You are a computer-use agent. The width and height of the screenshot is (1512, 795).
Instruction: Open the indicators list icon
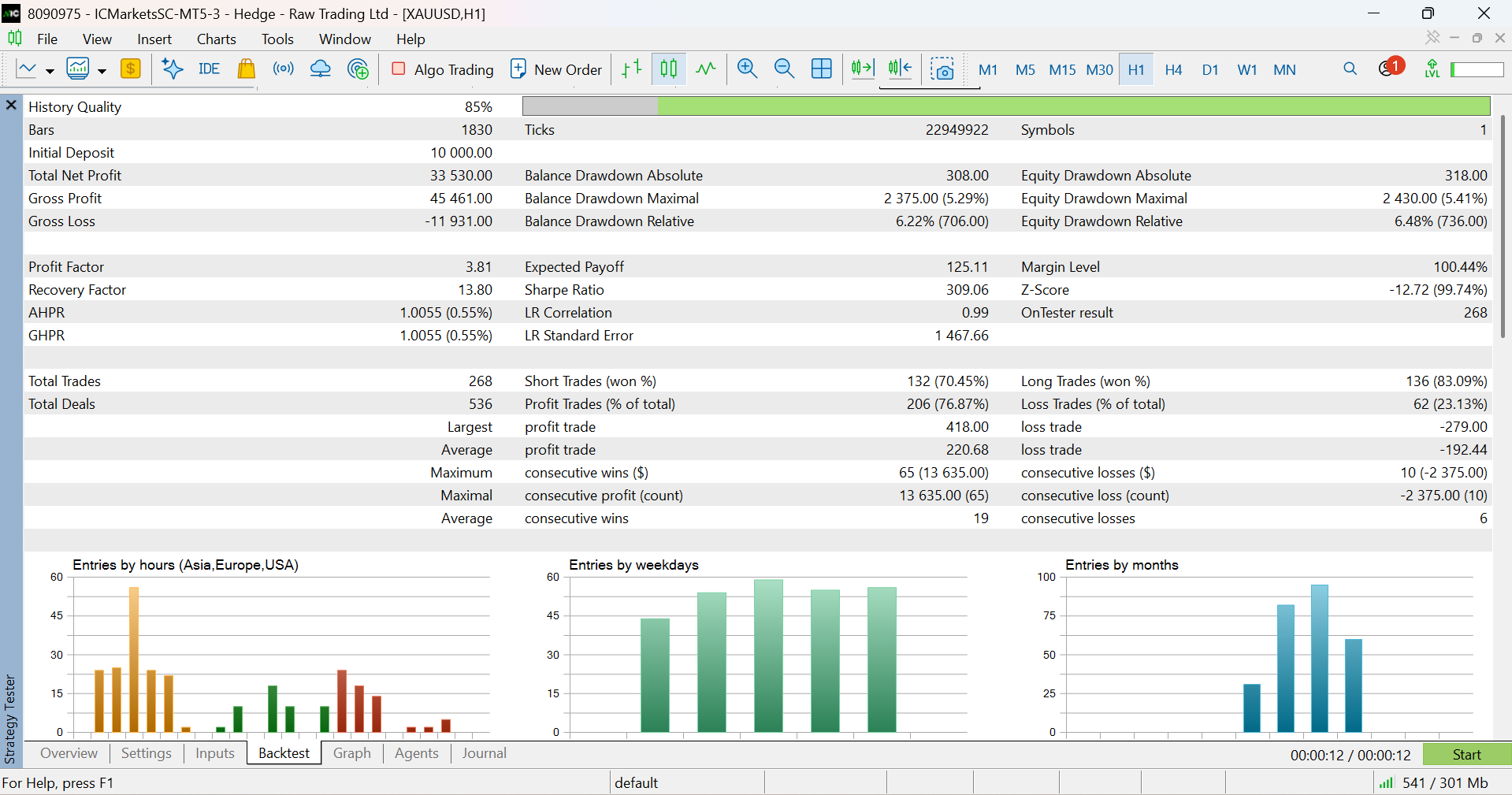[78, 69]
